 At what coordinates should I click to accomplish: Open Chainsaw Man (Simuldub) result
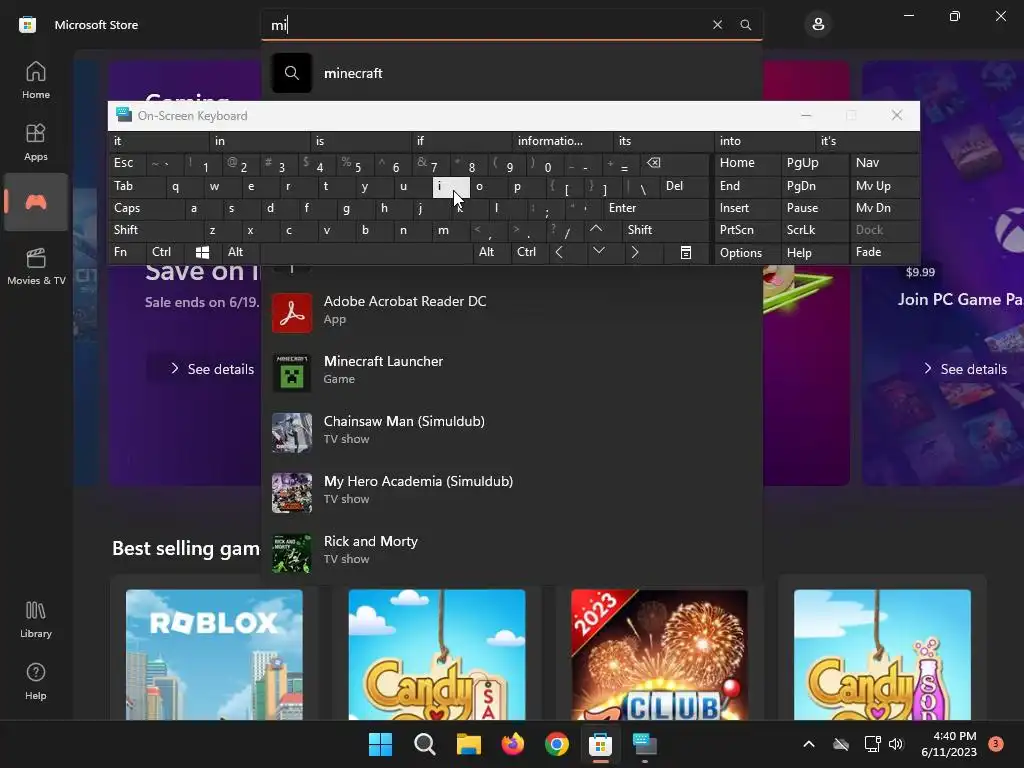(511, 432)
